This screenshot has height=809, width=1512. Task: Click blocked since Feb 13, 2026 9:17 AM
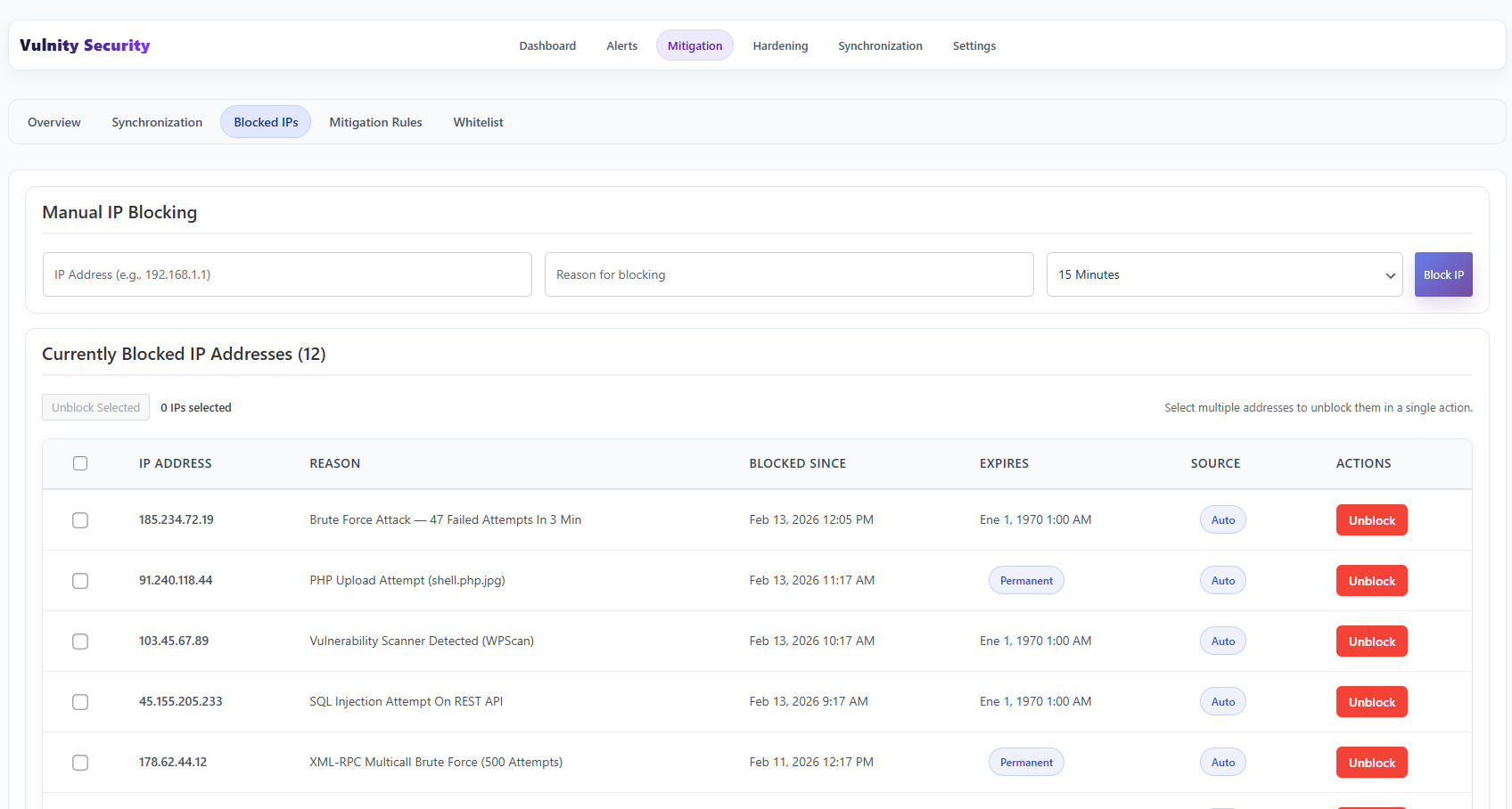click(x=809, y=701)
